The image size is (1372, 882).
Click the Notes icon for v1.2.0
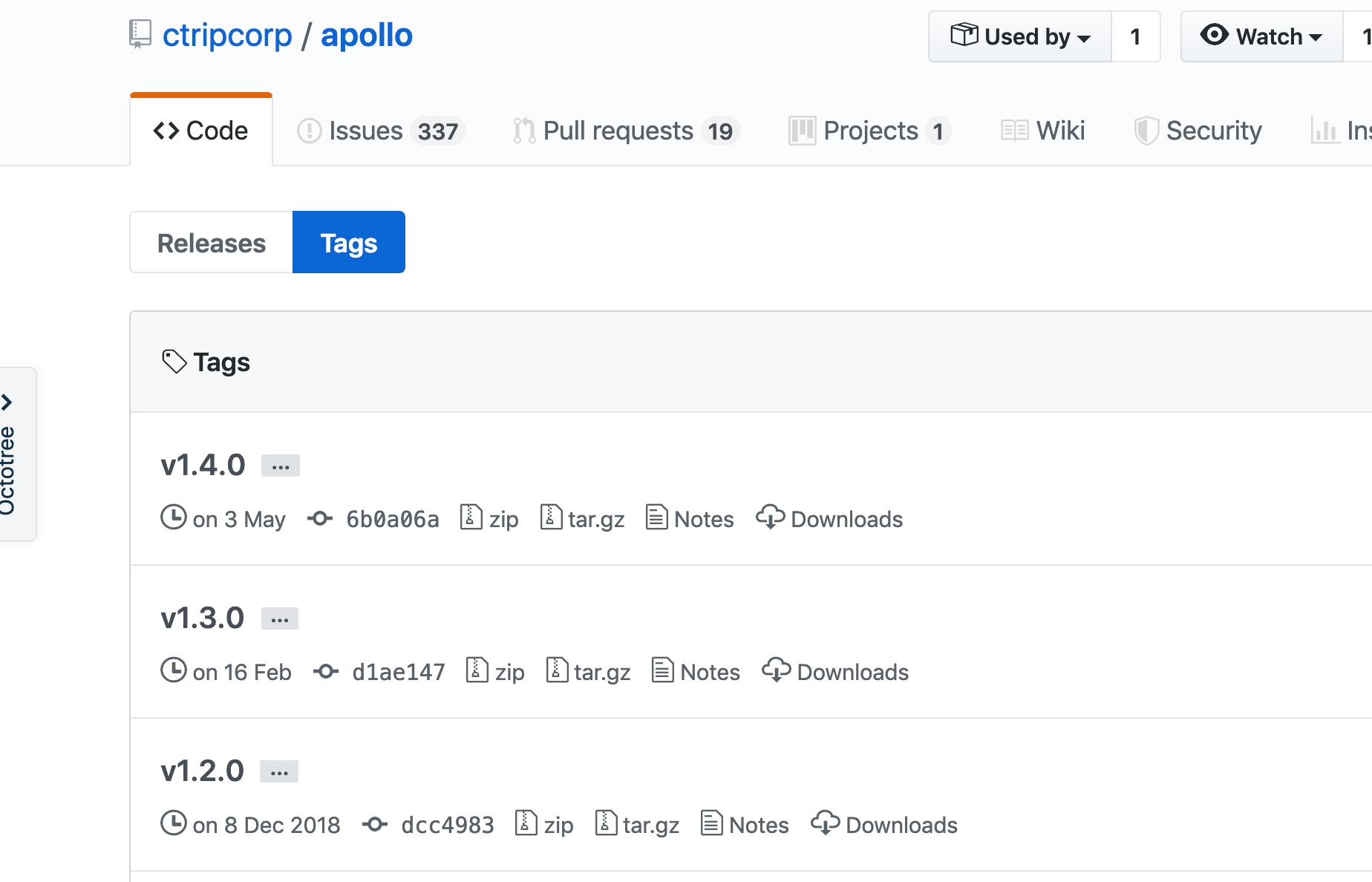712,823
